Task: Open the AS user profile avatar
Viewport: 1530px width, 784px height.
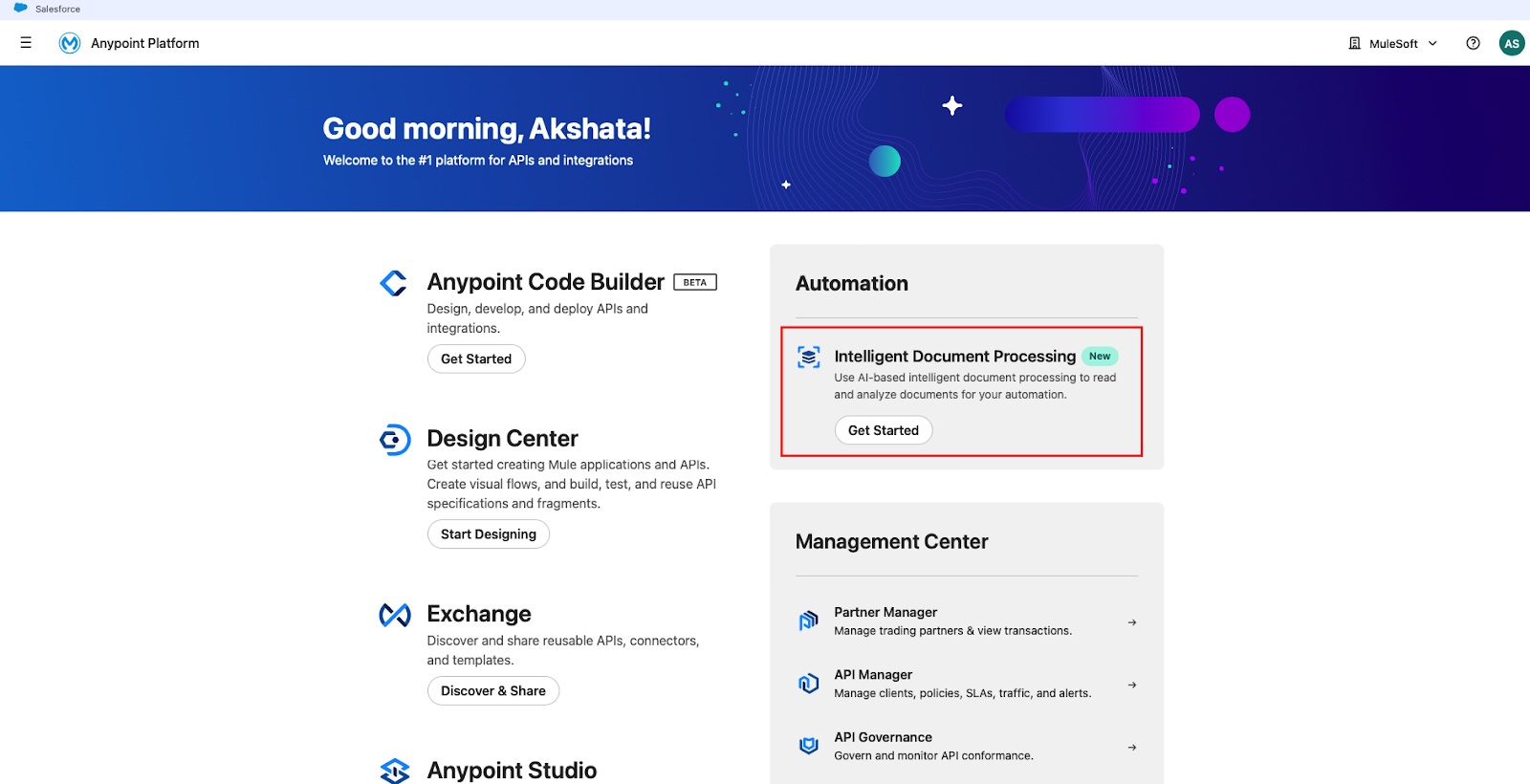Action: 1511,43
